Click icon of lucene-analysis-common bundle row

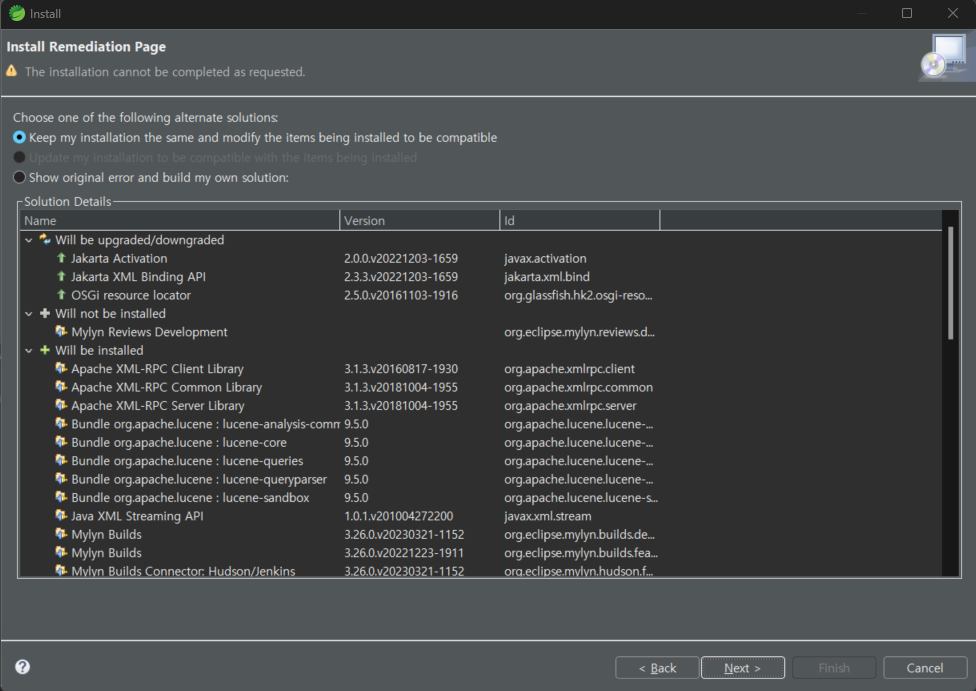[61, 423]
